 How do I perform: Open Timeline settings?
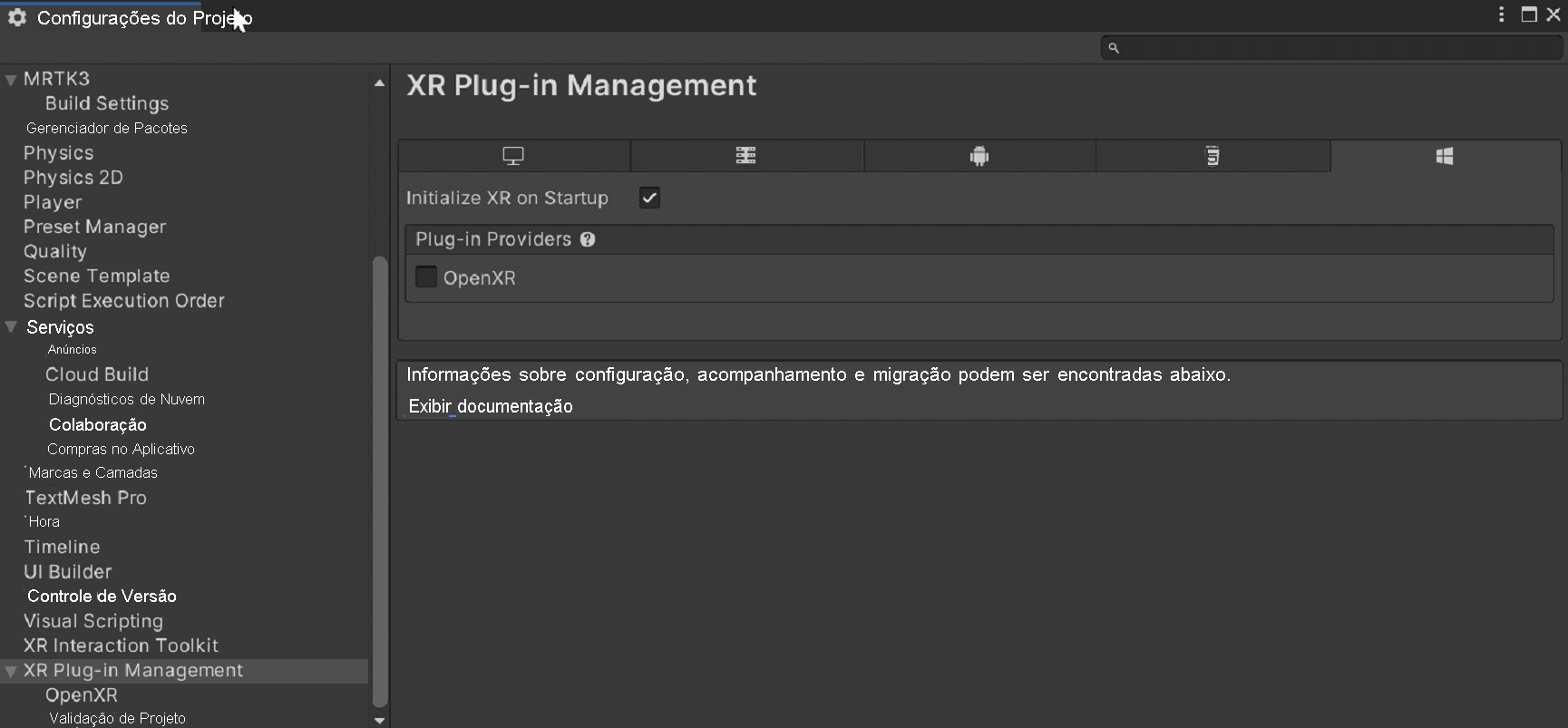tap(62, 547)
